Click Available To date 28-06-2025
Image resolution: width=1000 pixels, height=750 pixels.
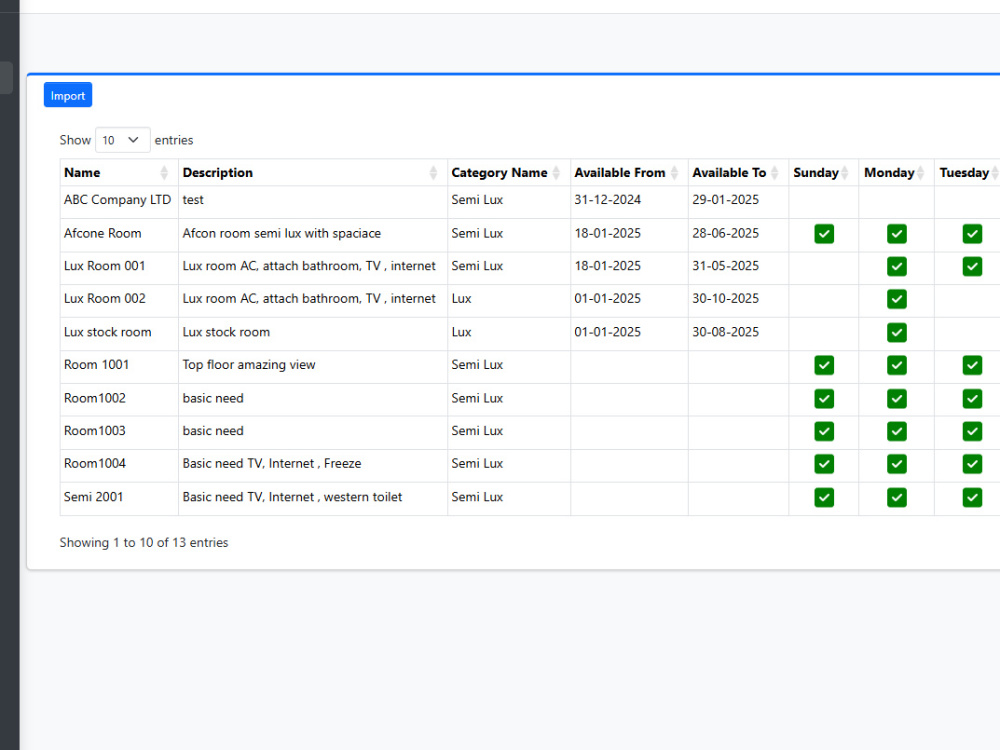click(725, 233)
